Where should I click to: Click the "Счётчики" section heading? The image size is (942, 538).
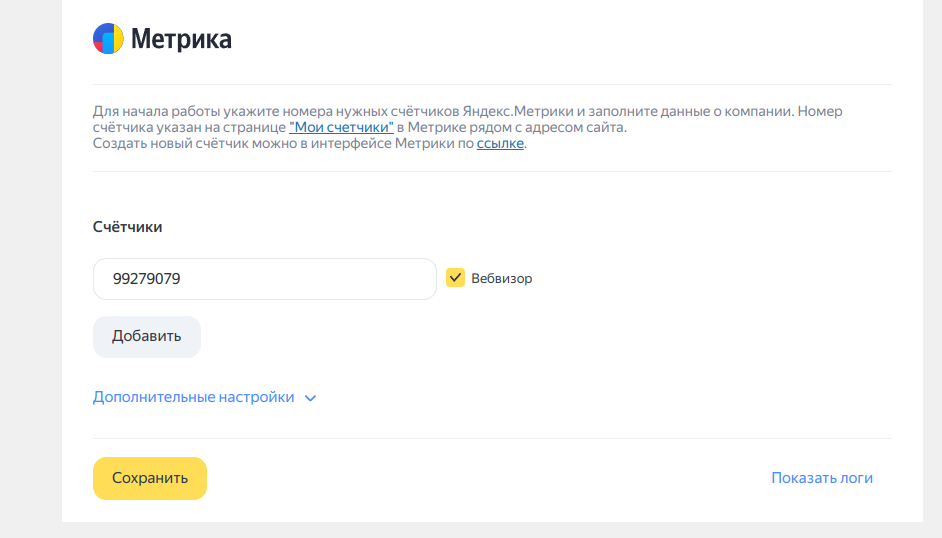click(127, 227)
